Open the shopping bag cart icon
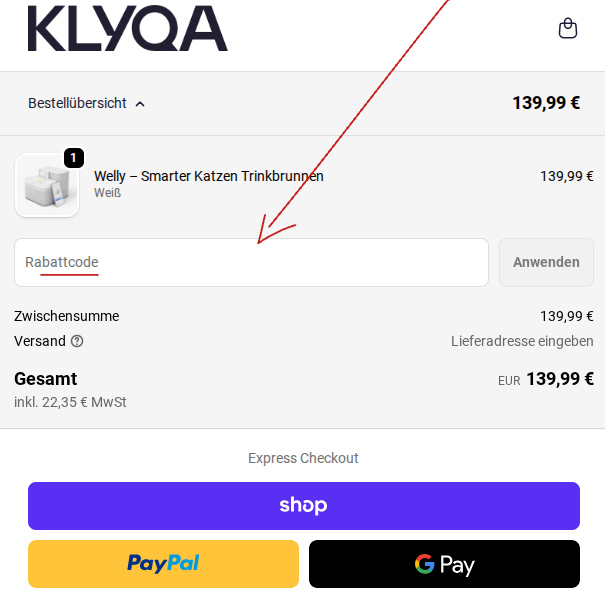The height and width of the screenshot is (599, 605). [568, 28]
